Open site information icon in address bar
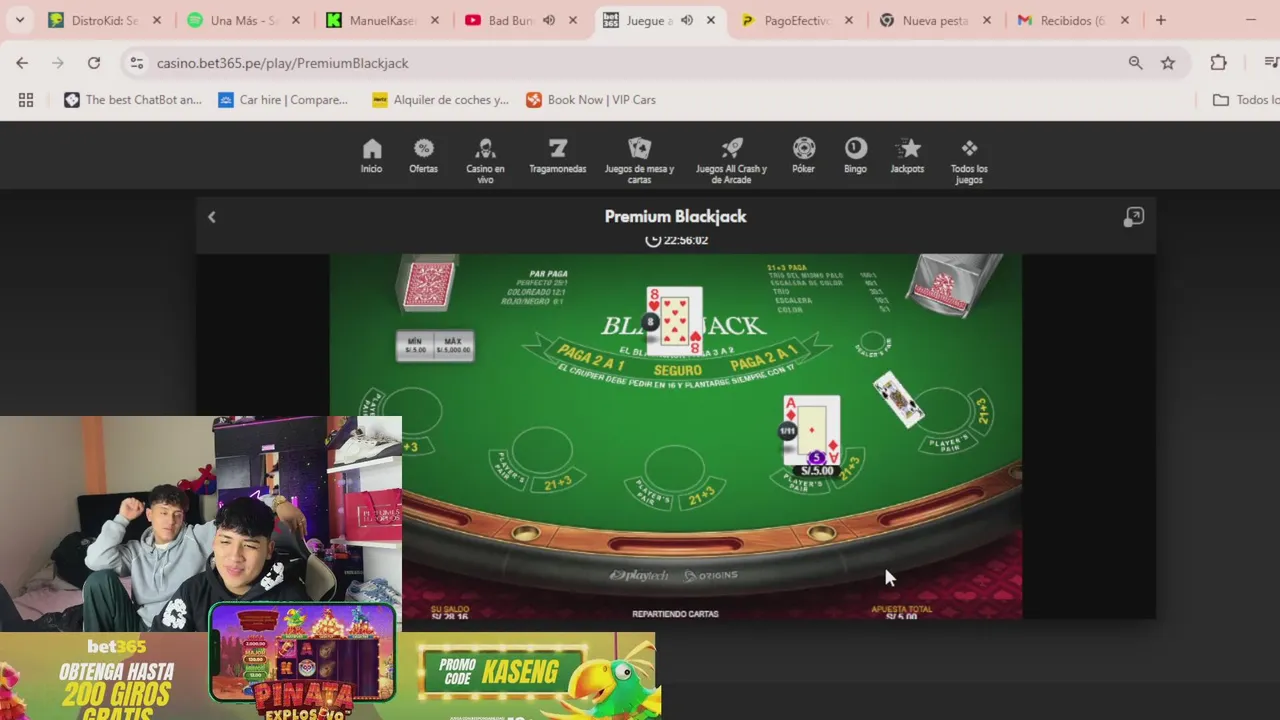 (137, 63)
